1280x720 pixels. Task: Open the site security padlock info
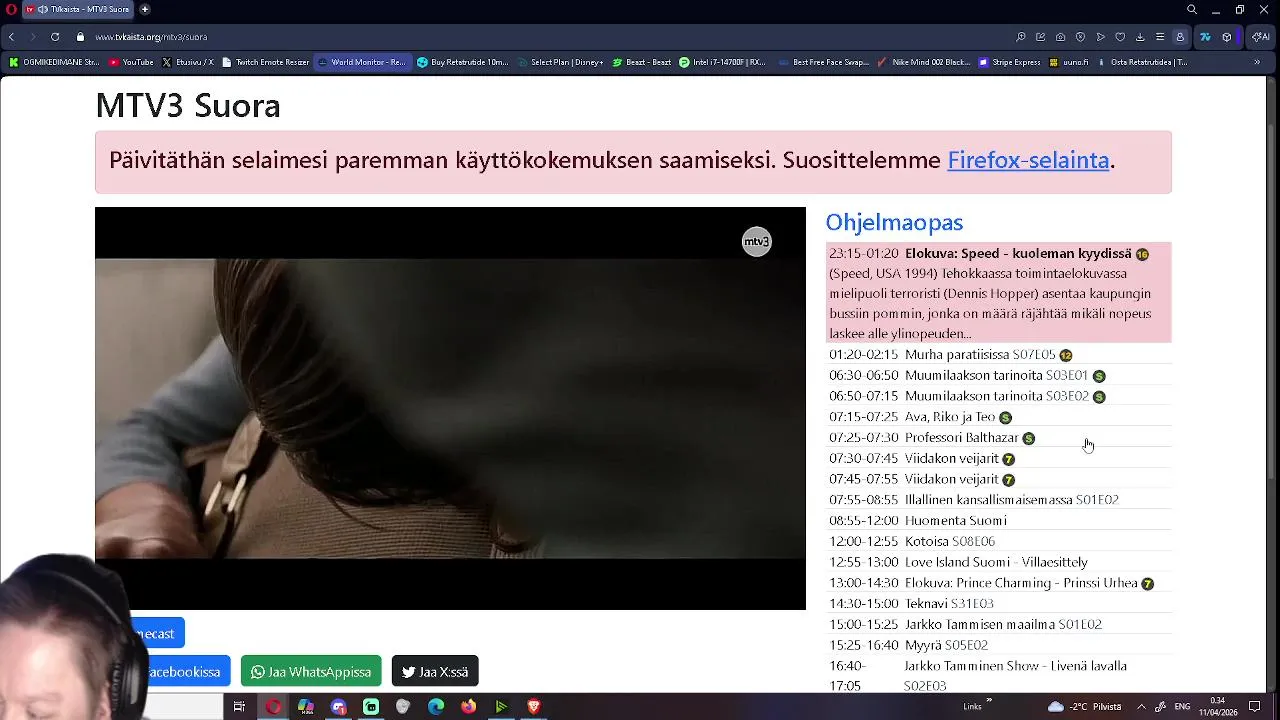click(81, 37)
